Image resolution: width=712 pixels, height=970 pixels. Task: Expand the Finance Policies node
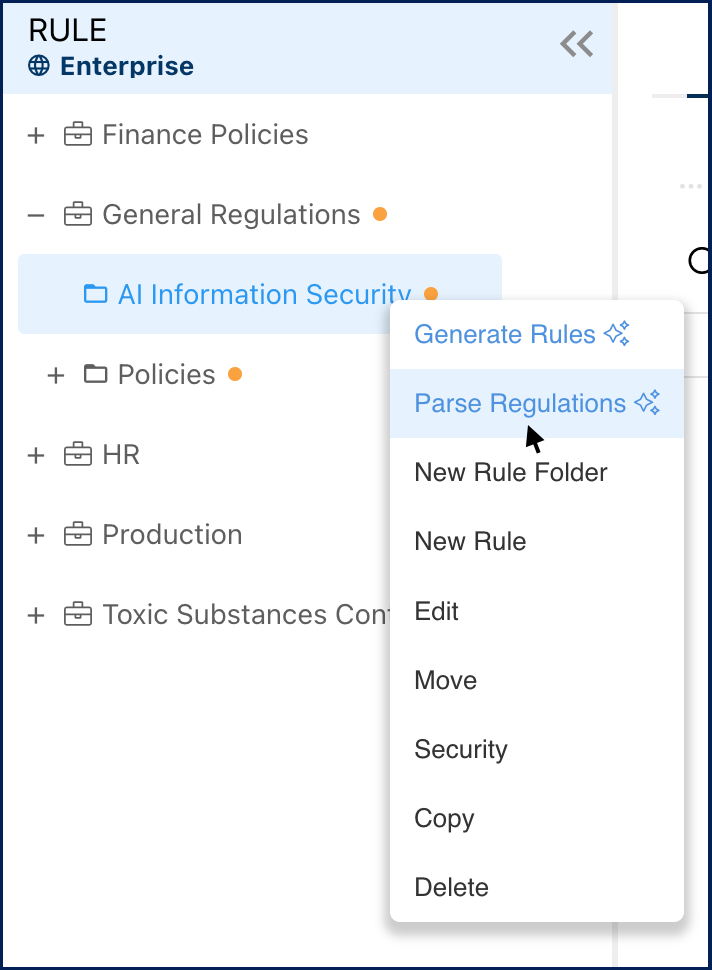(x=36, y=135)
